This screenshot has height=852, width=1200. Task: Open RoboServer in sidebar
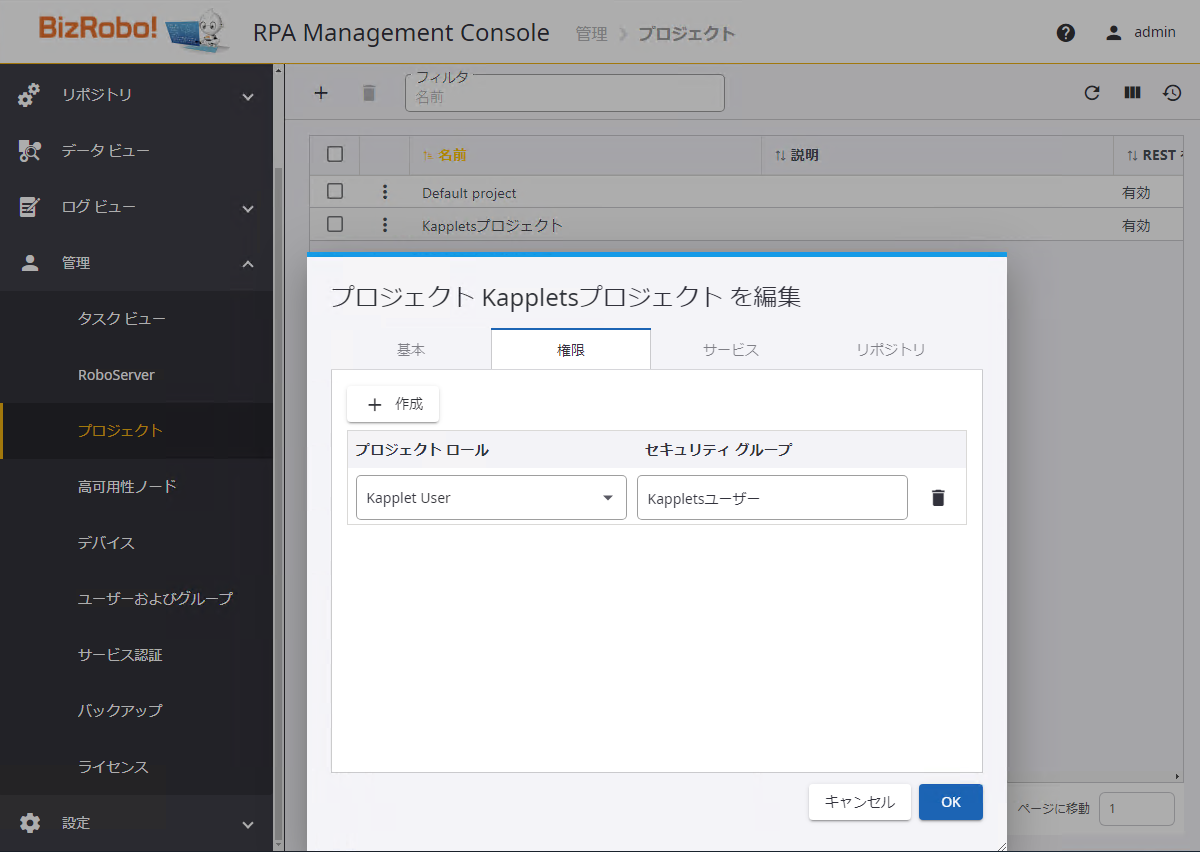[x=136, y=375]
